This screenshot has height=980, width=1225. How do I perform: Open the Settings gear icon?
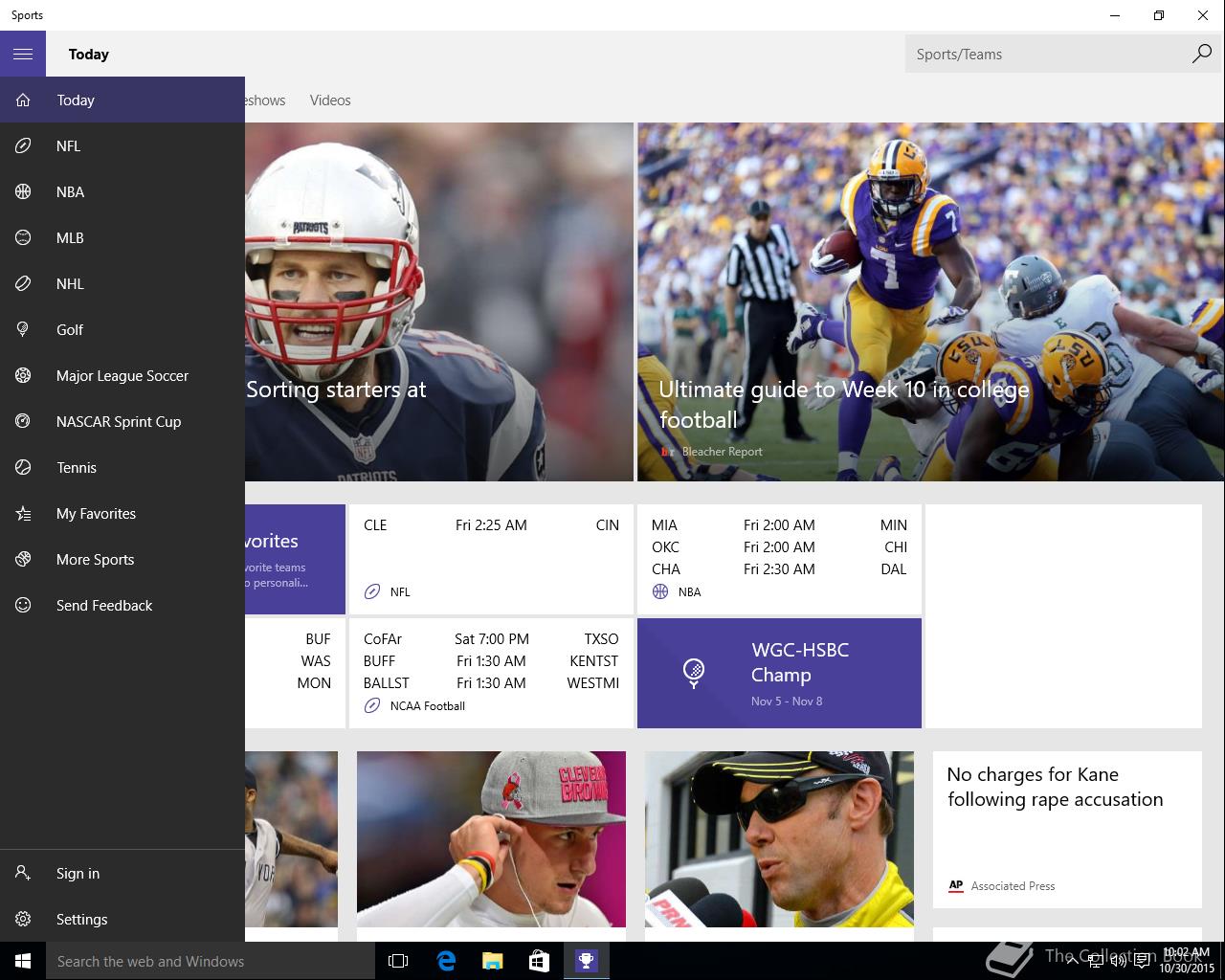coord(23,919)
